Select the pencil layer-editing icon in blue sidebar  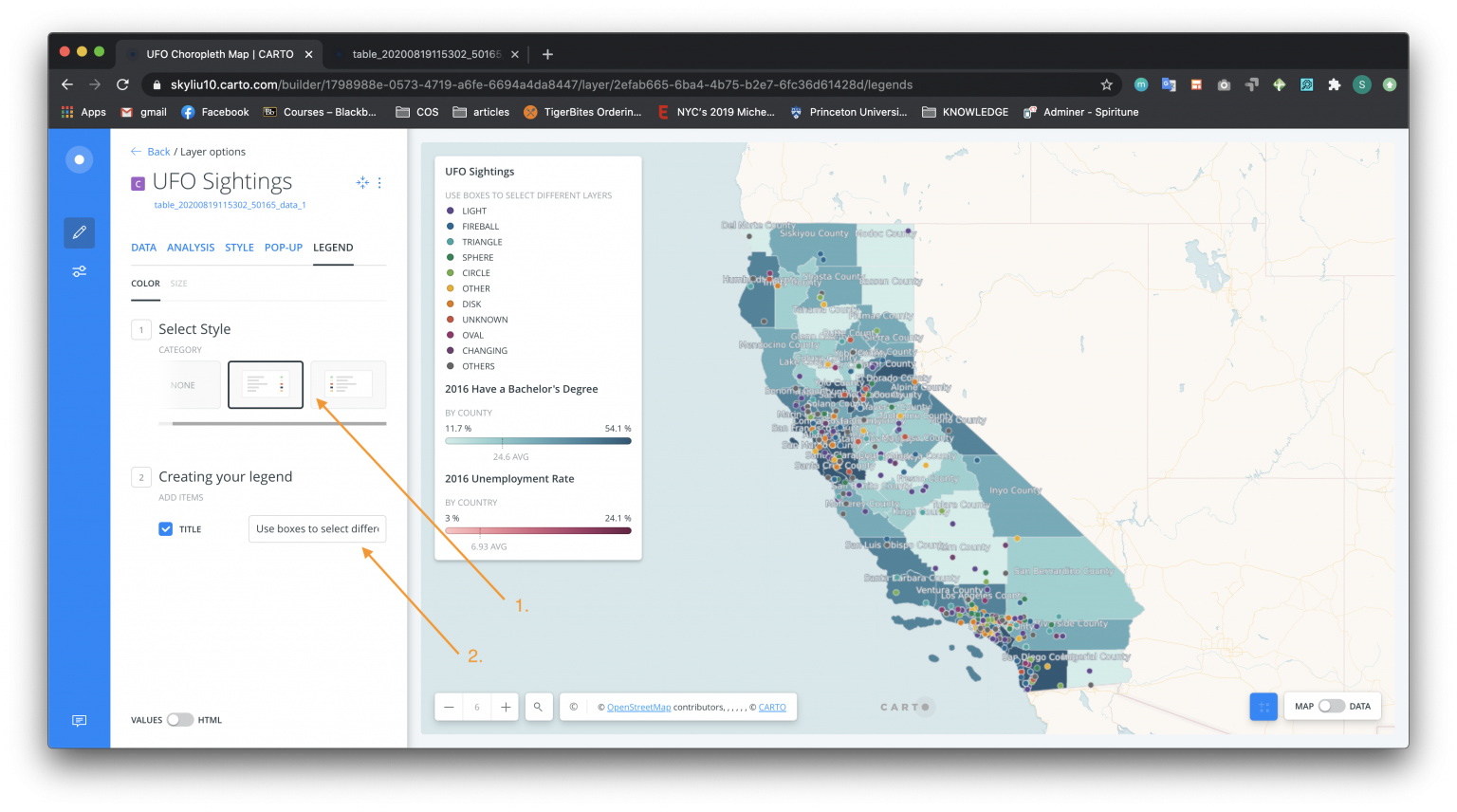79,232
